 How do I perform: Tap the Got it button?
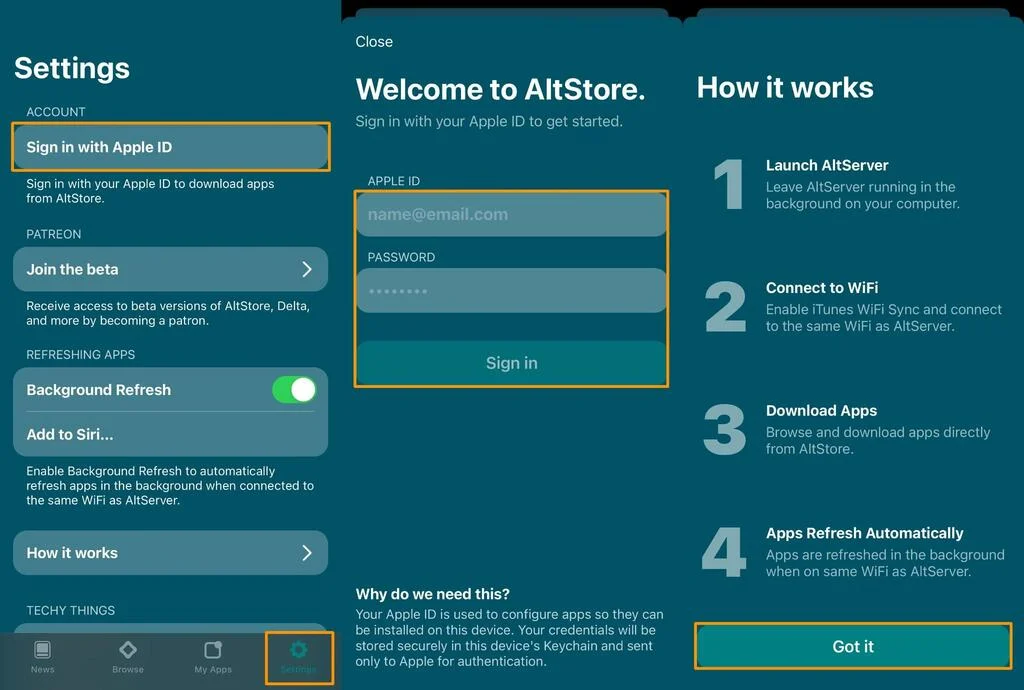tap(853, 646)
